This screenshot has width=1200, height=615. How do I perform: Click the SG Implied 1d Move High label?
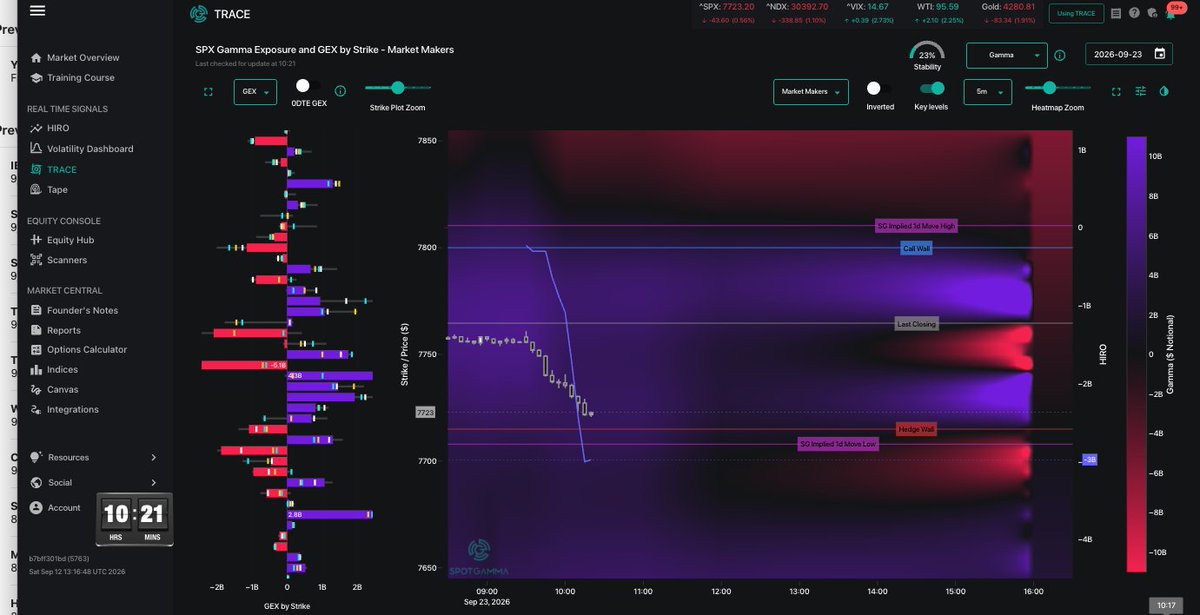coord(916,226)
